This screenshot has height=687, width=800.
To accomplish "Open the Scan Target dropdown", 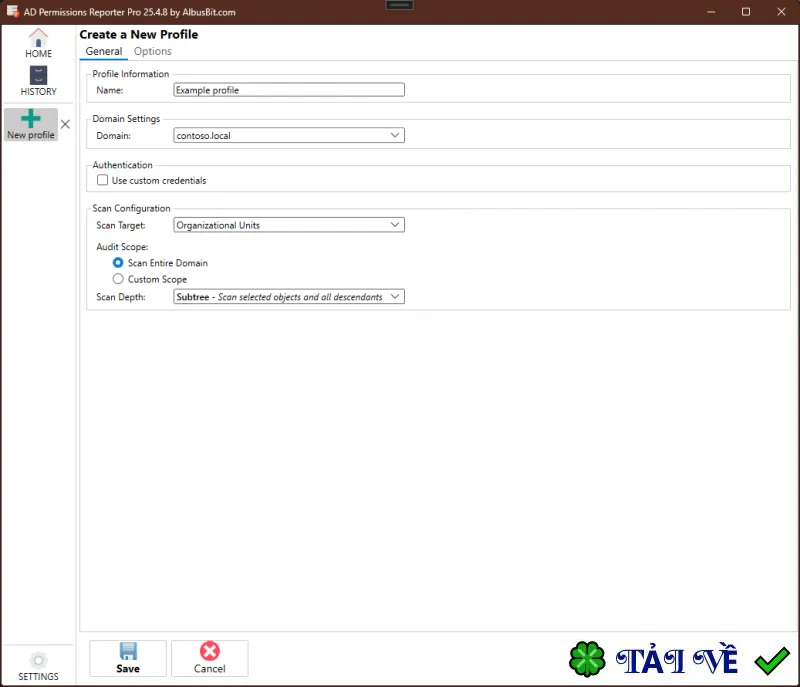I will (289, 225).
